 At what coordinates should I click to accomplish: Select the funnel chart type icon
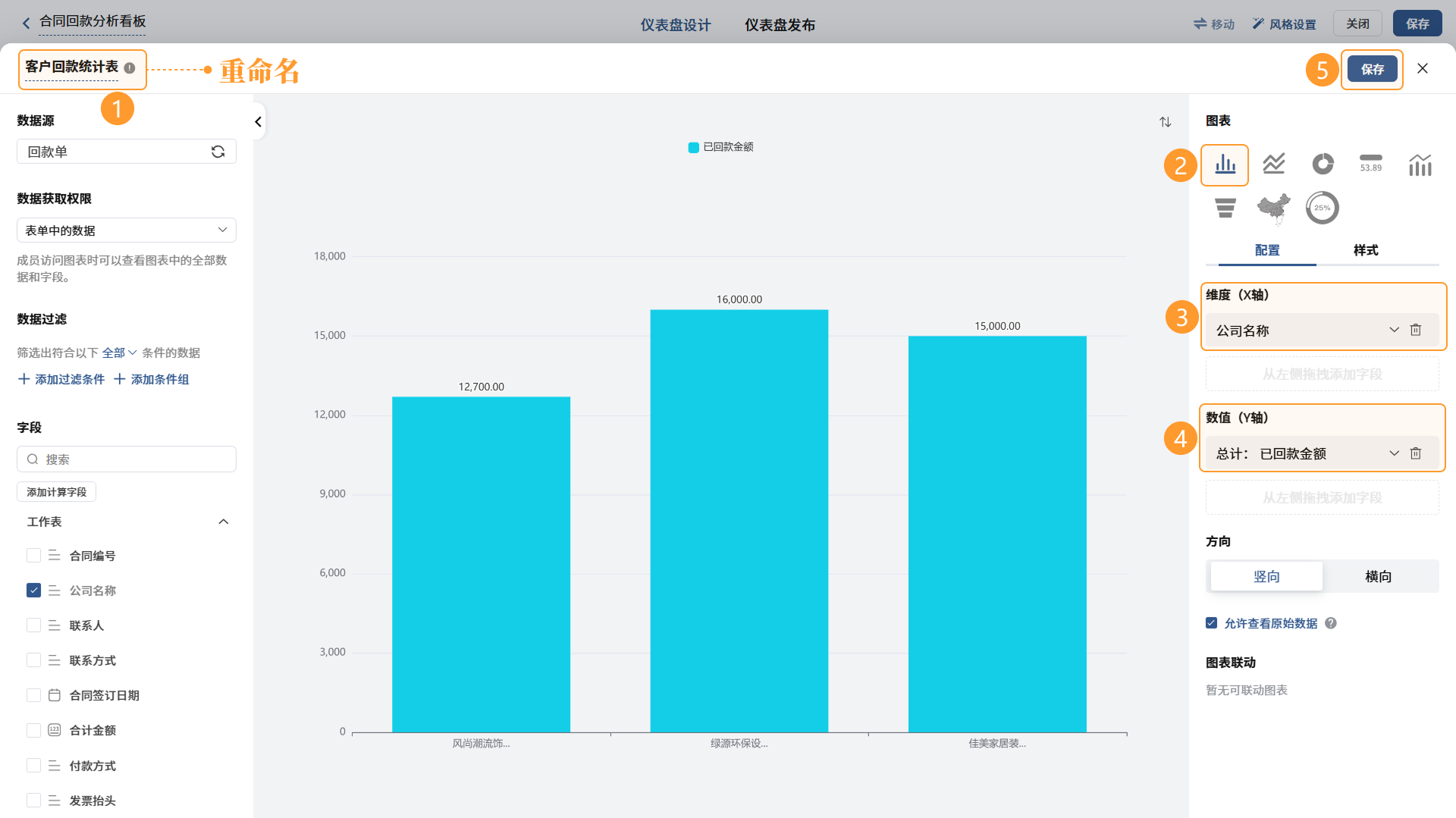pyautogui.click(x=1225, y=208)
